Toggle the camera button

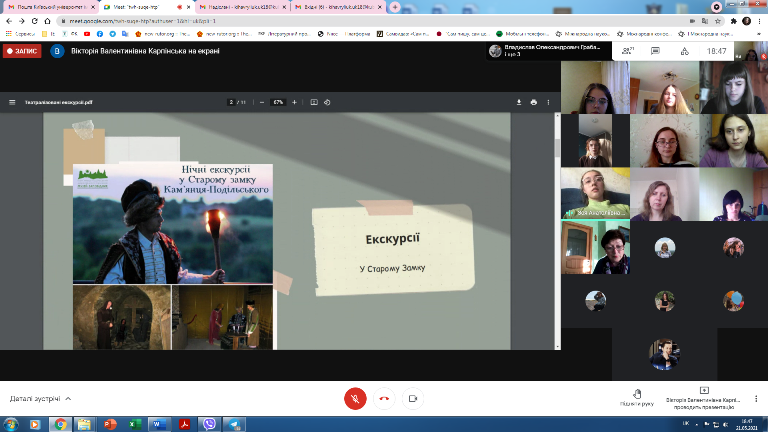[412, 398]
